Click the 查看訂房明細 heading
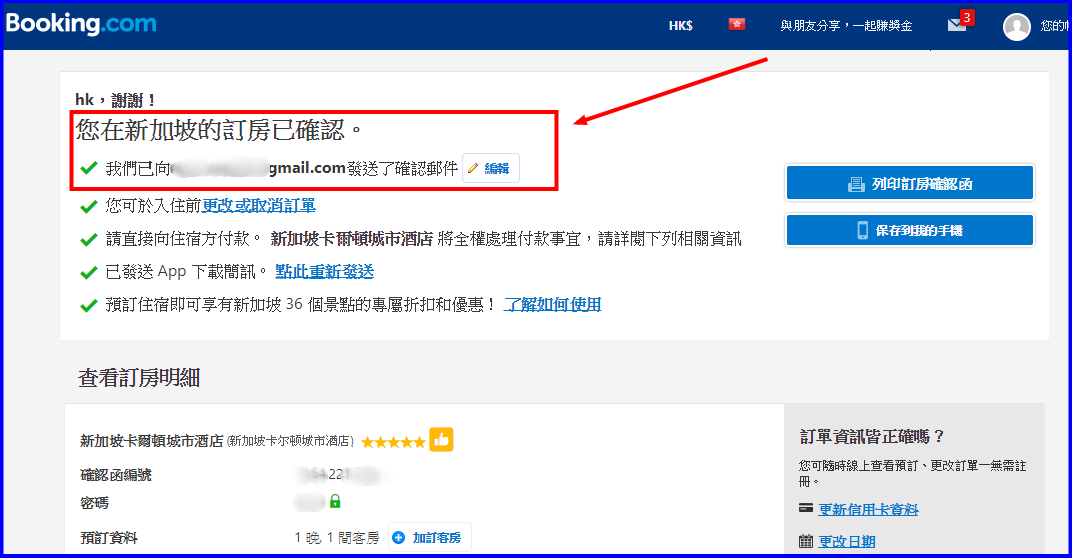Viewport: 1072px width, 558px height. [139, 377]
